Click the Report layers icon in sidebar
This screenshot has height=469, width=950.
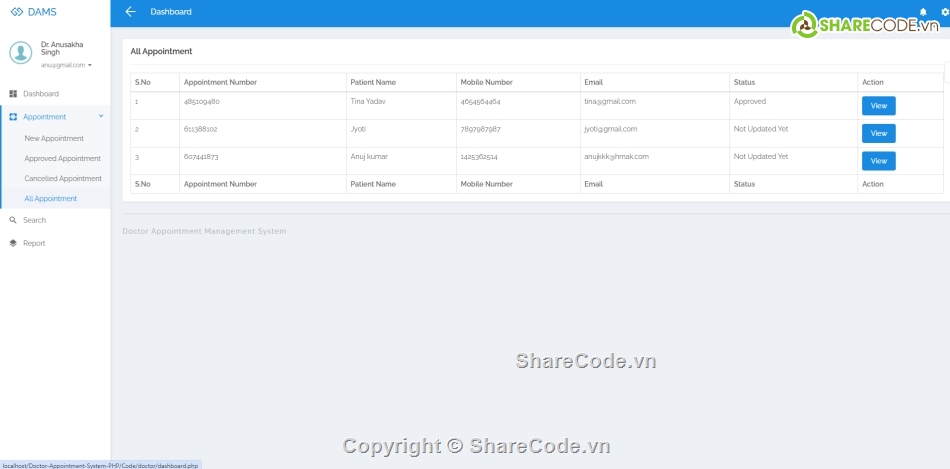[x=13, y=243]
